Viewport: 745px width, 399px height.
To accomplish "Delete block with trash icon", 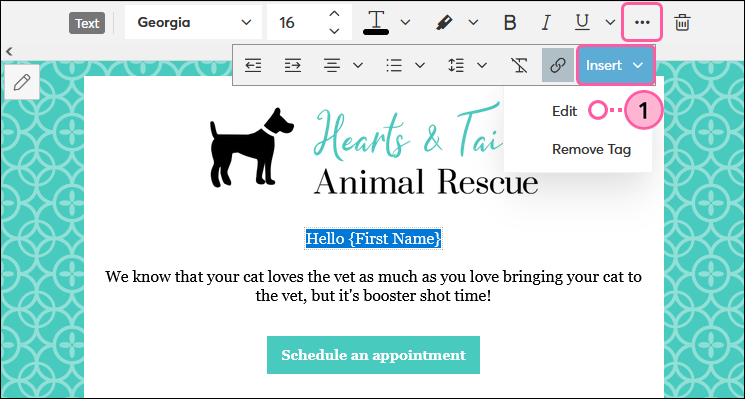I will 682,22.
